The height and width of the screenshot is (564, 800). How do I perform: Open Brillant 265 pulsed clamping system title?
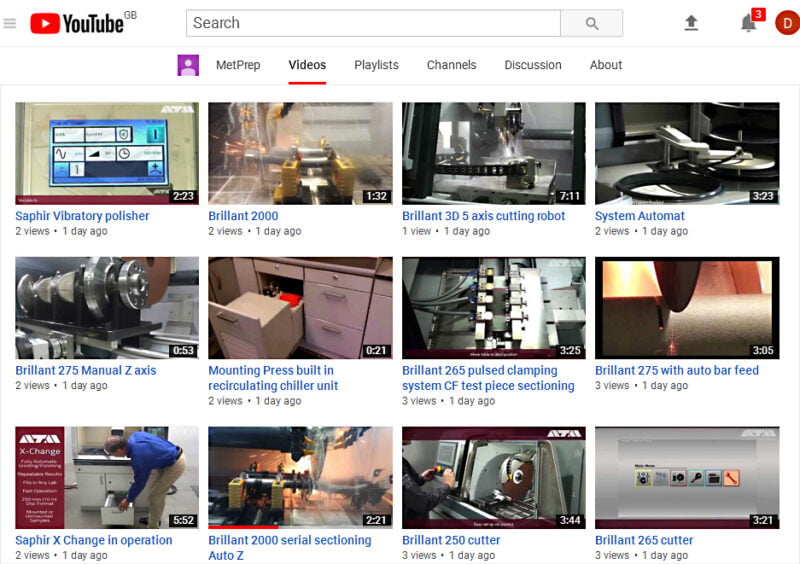point(488,378)
